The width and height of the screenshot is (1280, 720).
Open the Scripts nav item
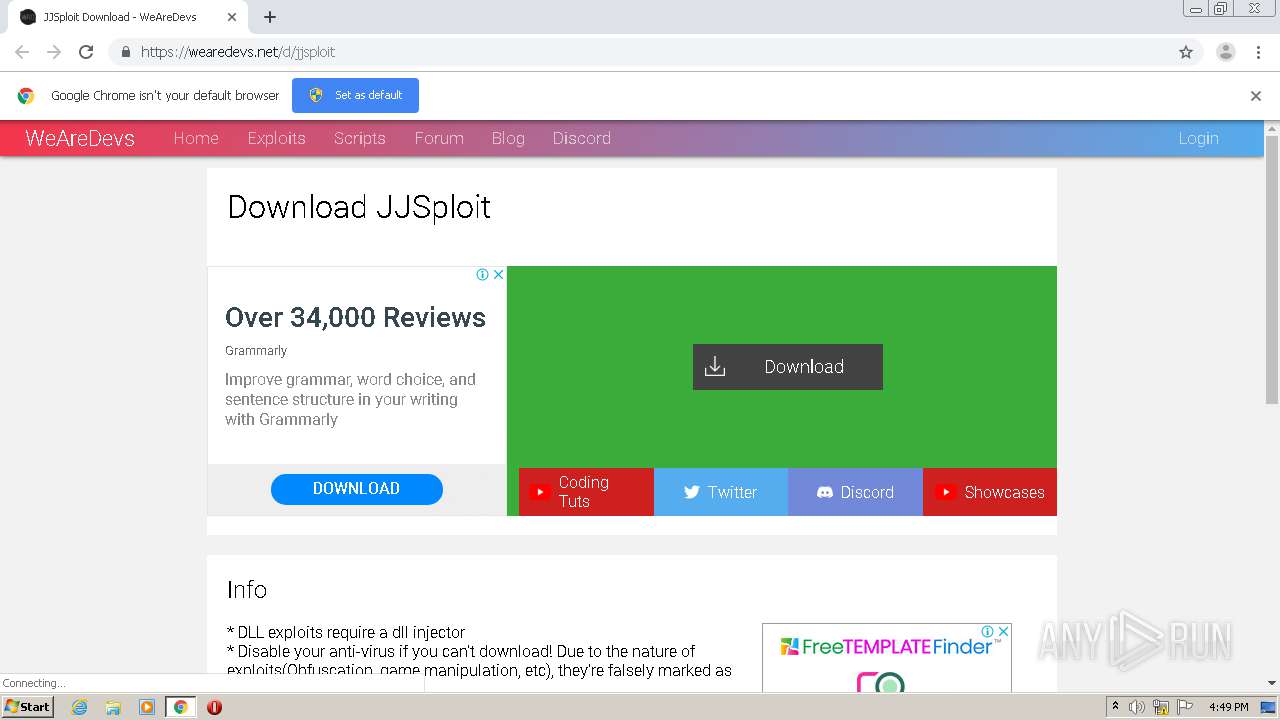pos(360,138)
